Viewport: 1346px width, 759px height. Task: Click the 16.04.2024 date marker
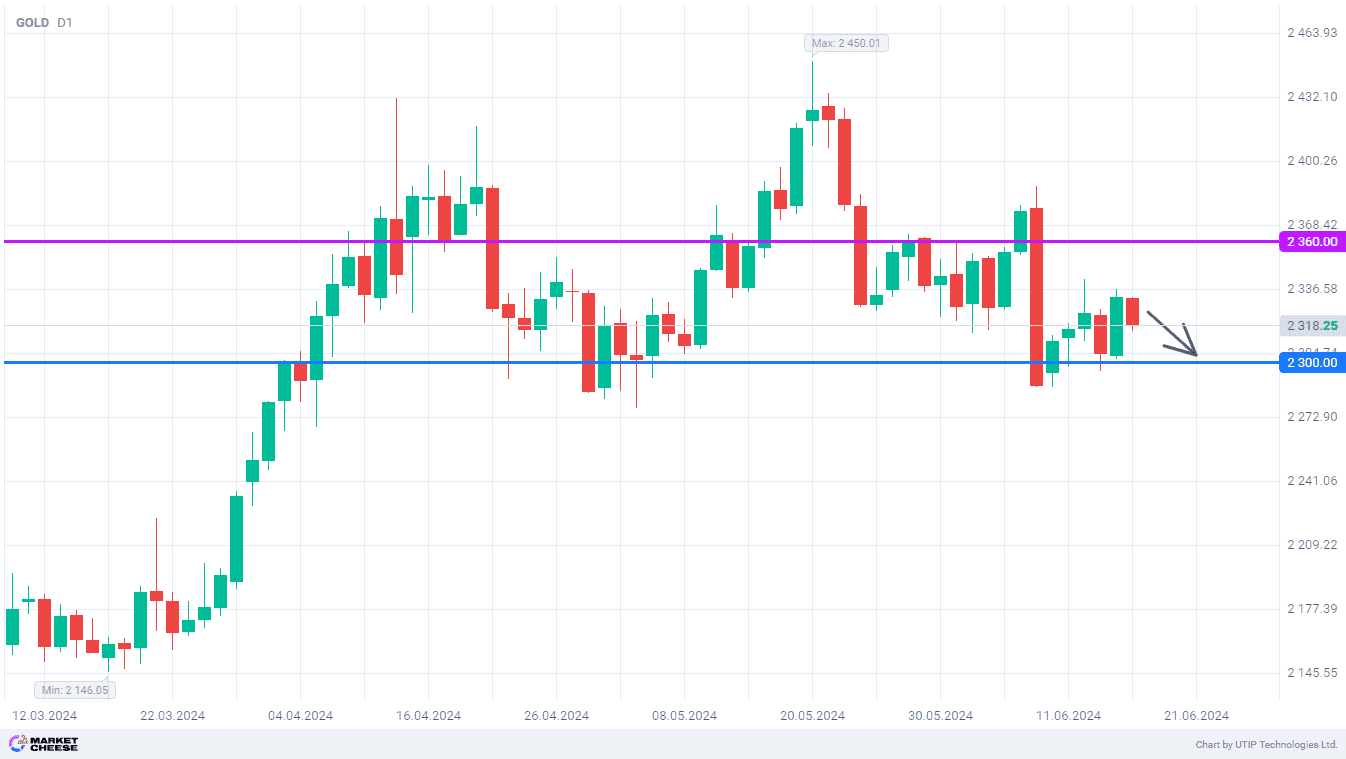[428, 716]
